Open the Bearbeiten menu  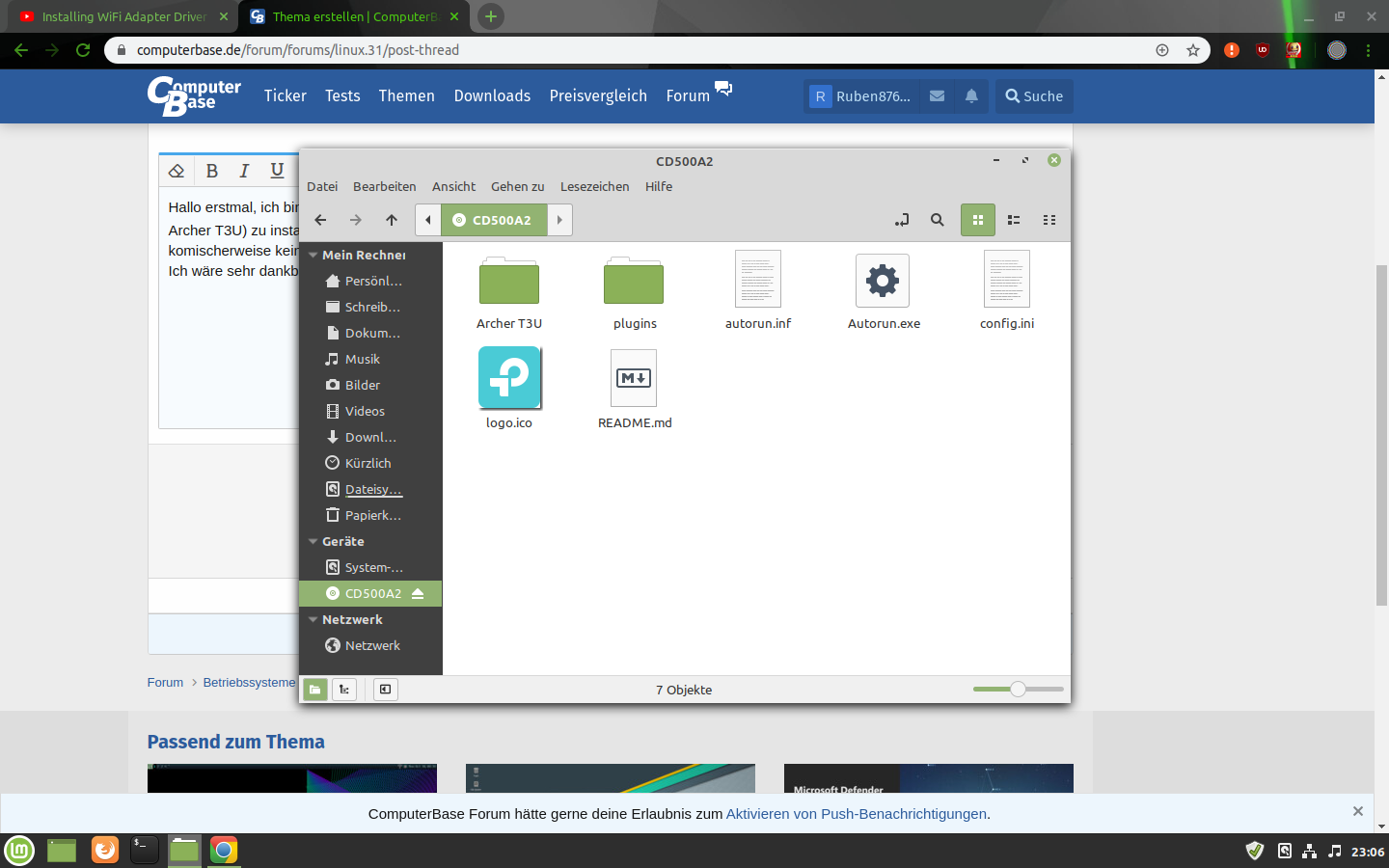385,187
